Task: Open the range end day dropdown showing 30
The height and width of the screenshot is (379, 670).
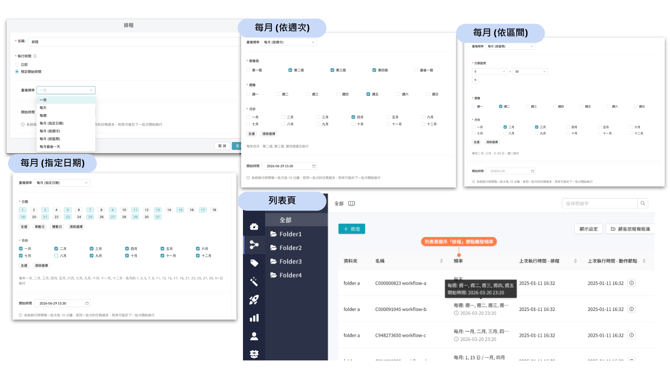Action: 530,71
